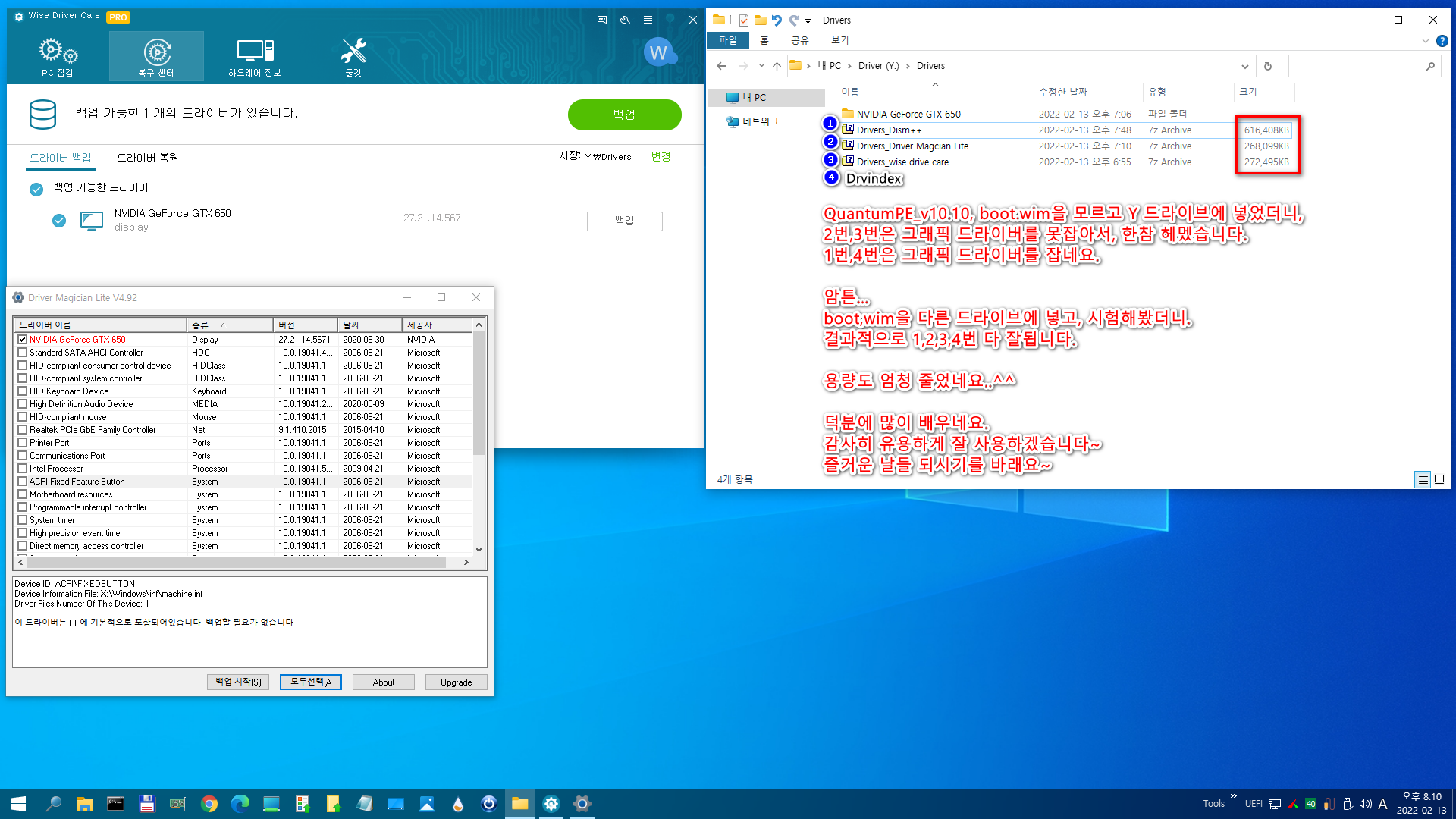Click the safely remove USB tray icon

pos(1348,804)
